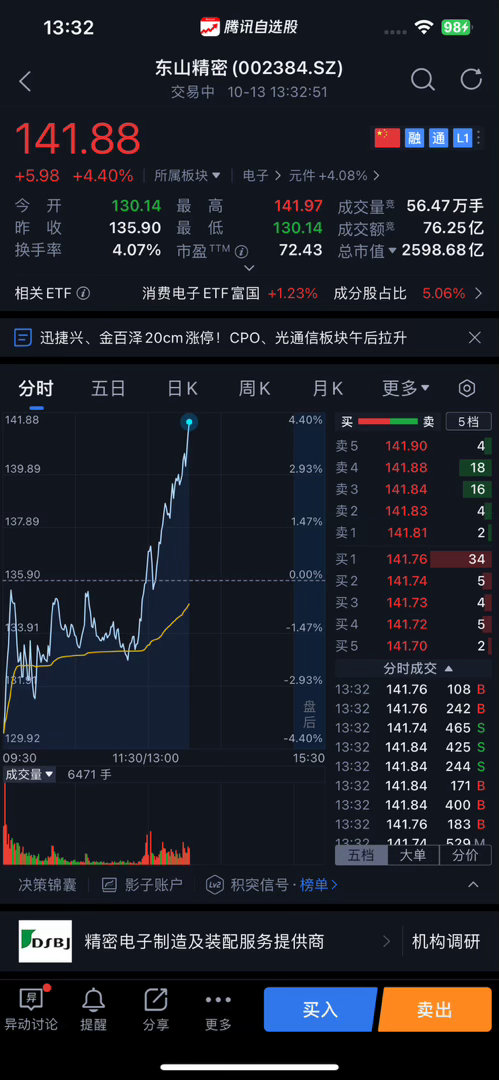Go back using the left chevron
The image size is (499, 1080).
pos(26,81)
